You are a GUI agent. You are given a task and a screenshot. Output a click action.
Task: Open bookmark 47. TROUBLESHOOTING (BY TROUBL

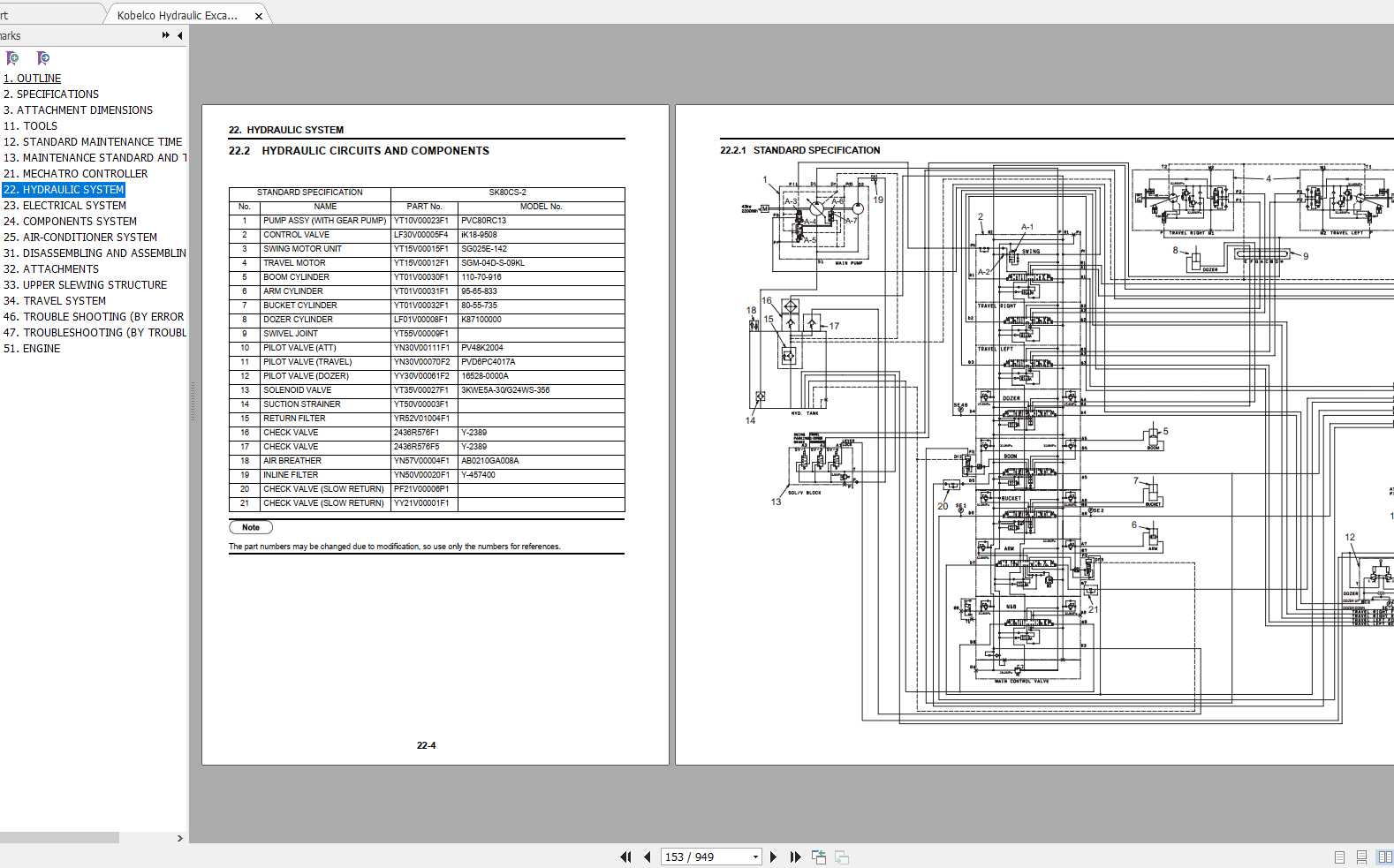(95, 333)
